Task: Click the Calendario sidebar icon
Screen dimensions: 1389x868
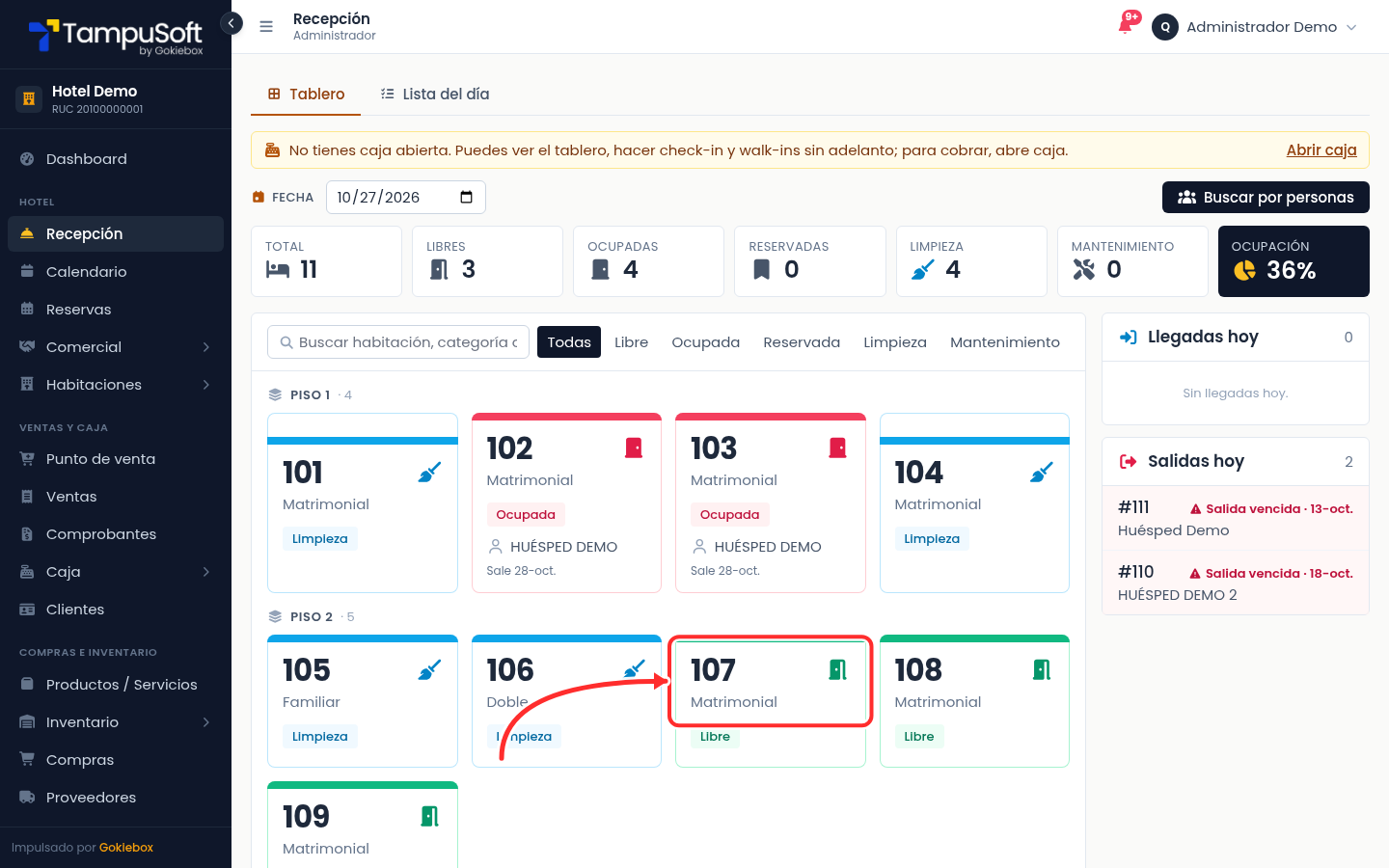Action: tap(27, 272)
